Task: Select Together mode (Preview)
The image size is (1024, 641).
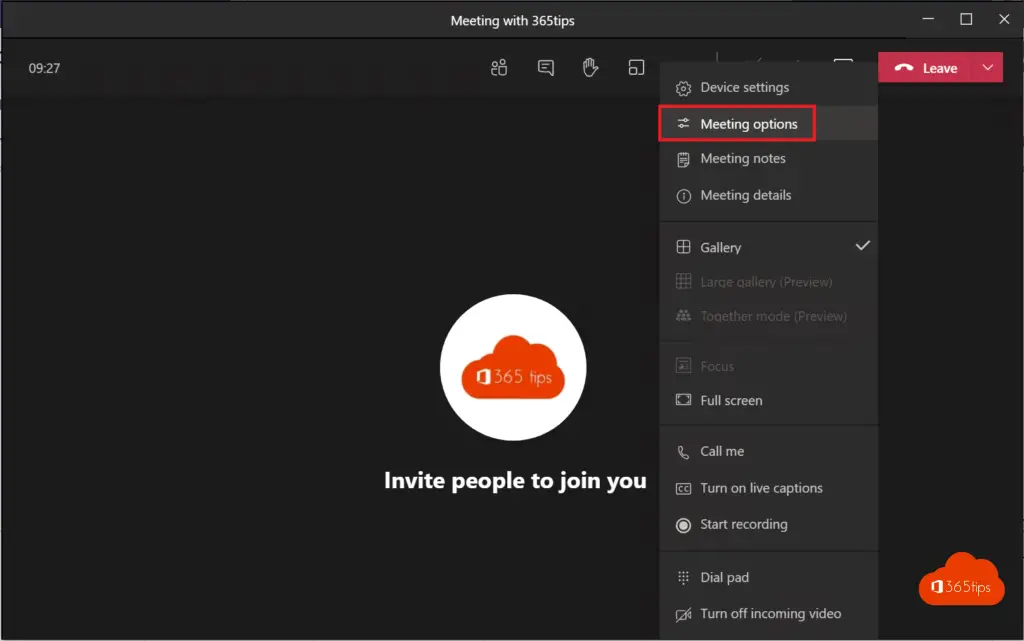Action: (769, 317)
